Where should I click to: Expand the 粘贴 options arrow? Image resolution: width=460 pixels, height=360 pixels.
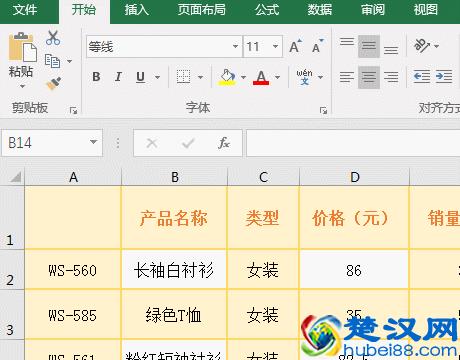[22, 86]
